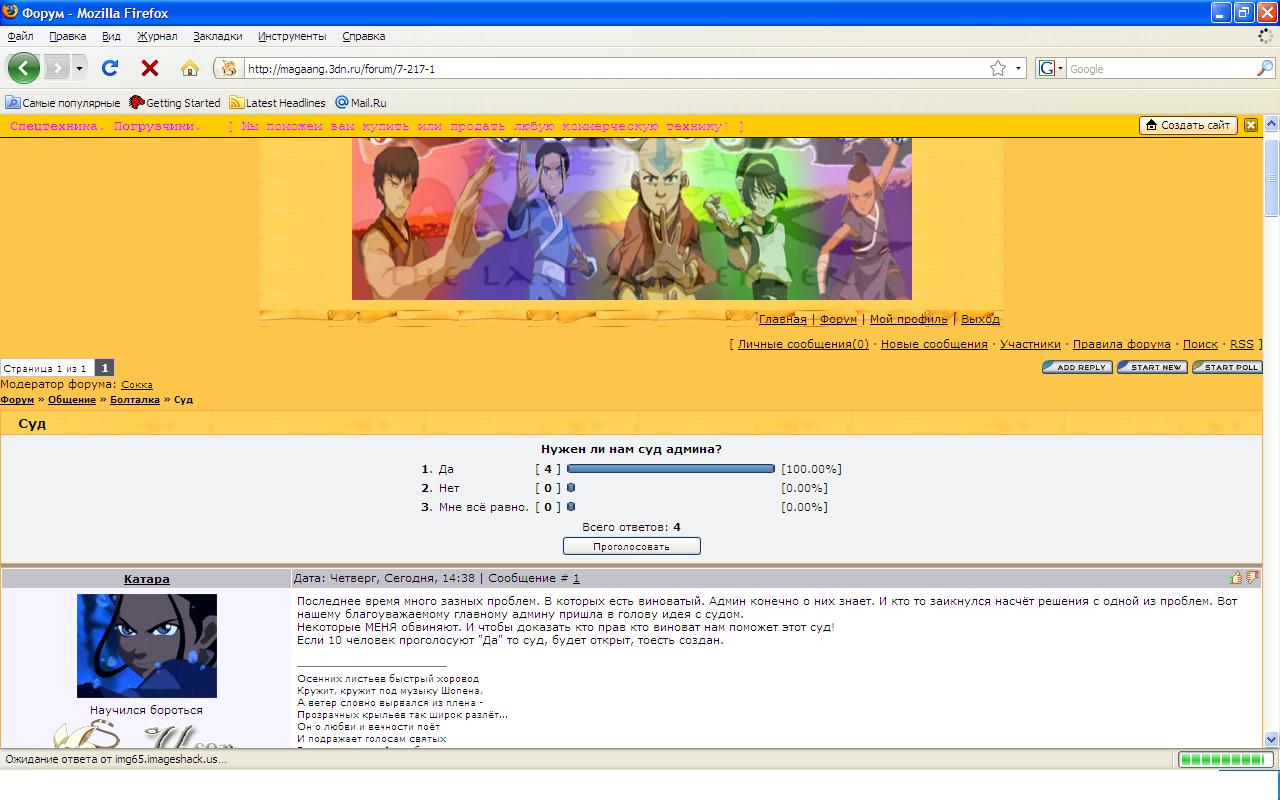Screen dimensions: 1280x800
Task: Open the Форум link in the top navigation
Action: click(x=838, y=319)
